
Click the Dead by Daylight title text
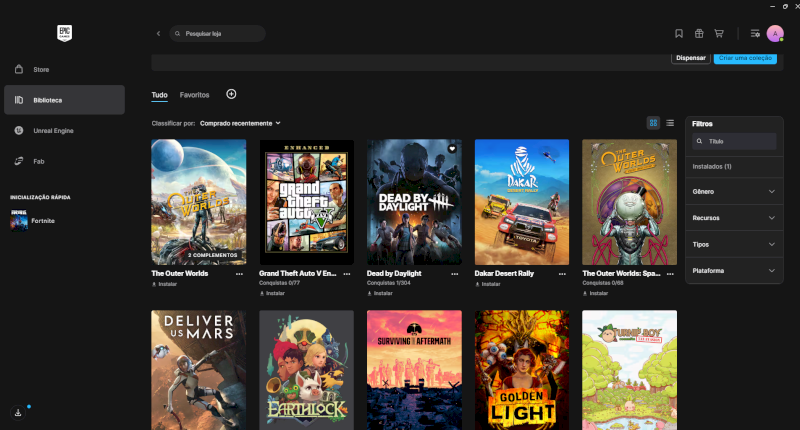click(394, 273)
